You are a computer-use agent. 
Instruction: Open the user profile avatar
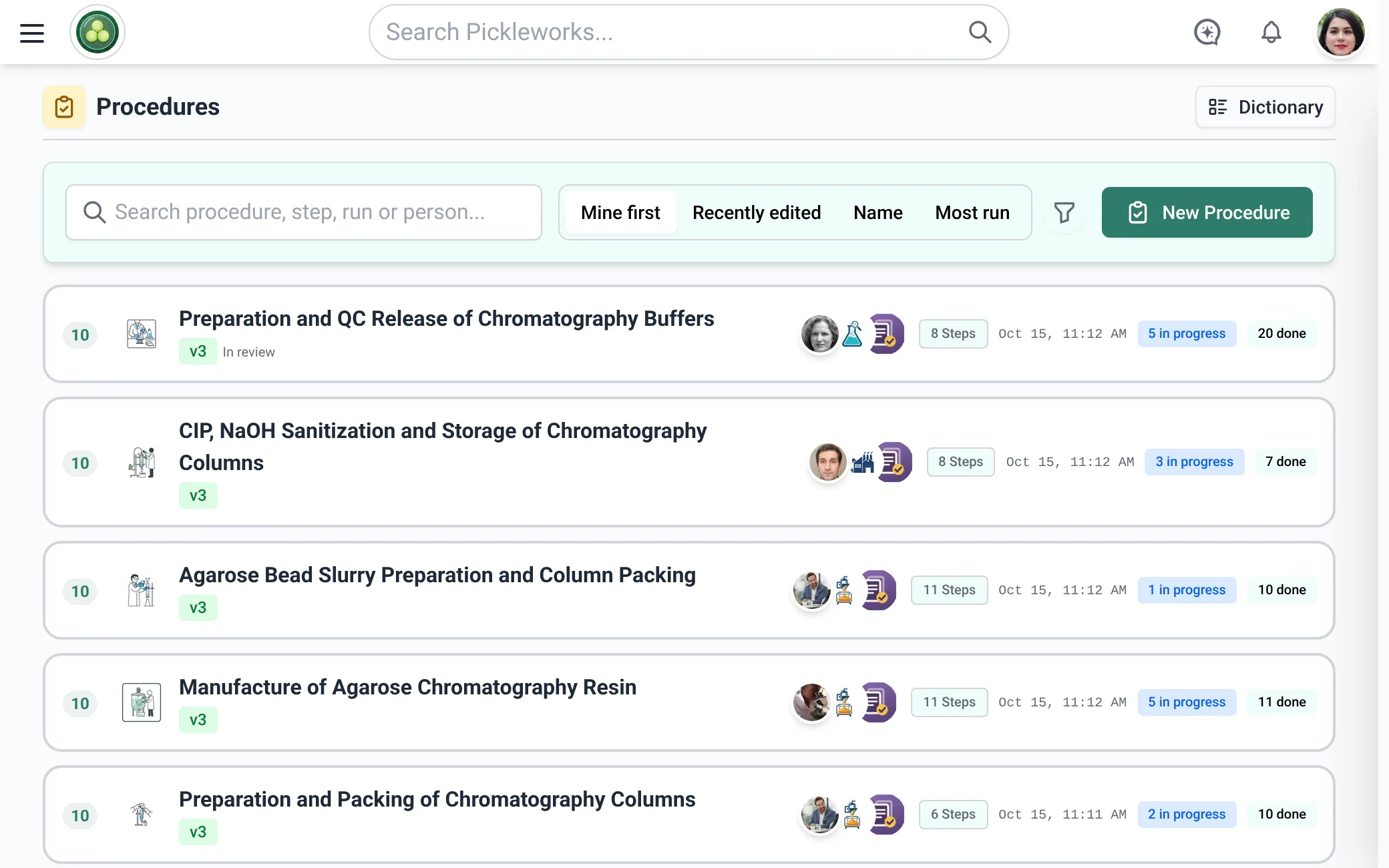pos(1340,32)
